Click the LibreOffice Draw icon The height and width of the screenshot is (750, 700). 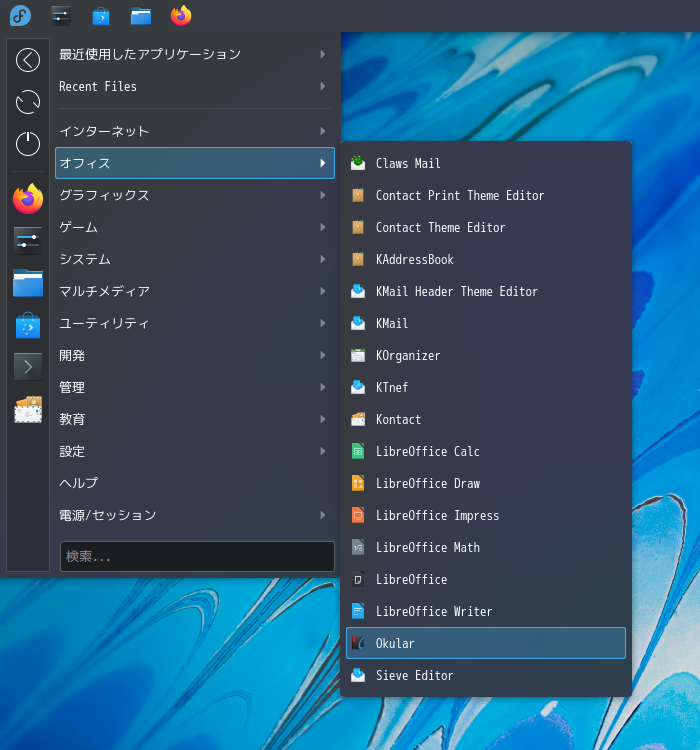tap(358, 483)
